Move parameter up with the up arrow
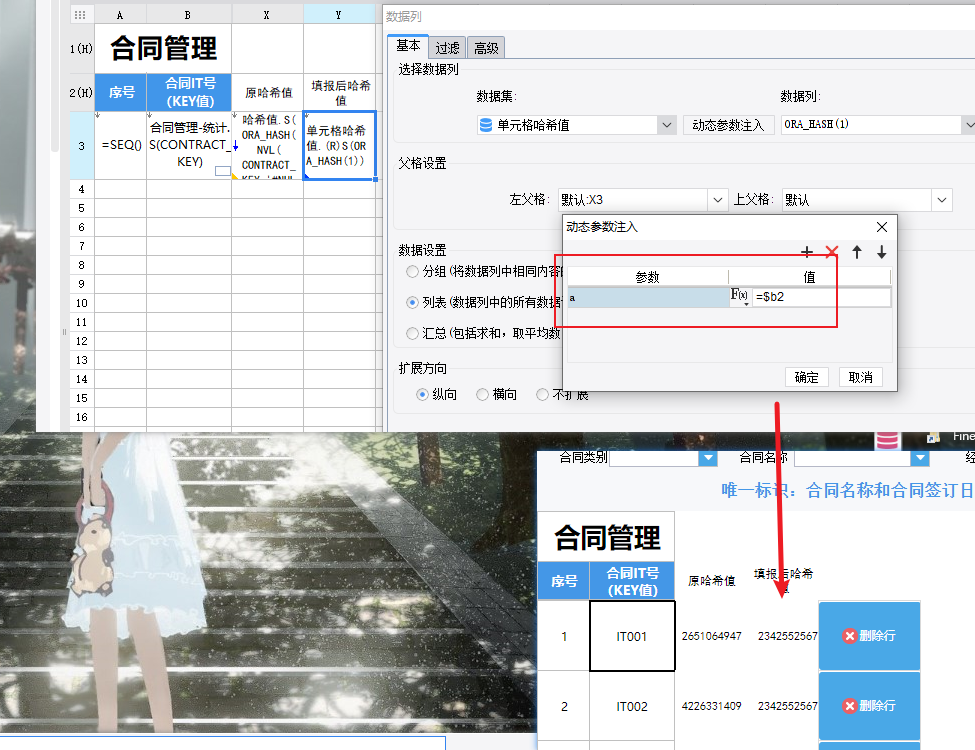Viewport: 975px width, 750px height. pos(857,252)
